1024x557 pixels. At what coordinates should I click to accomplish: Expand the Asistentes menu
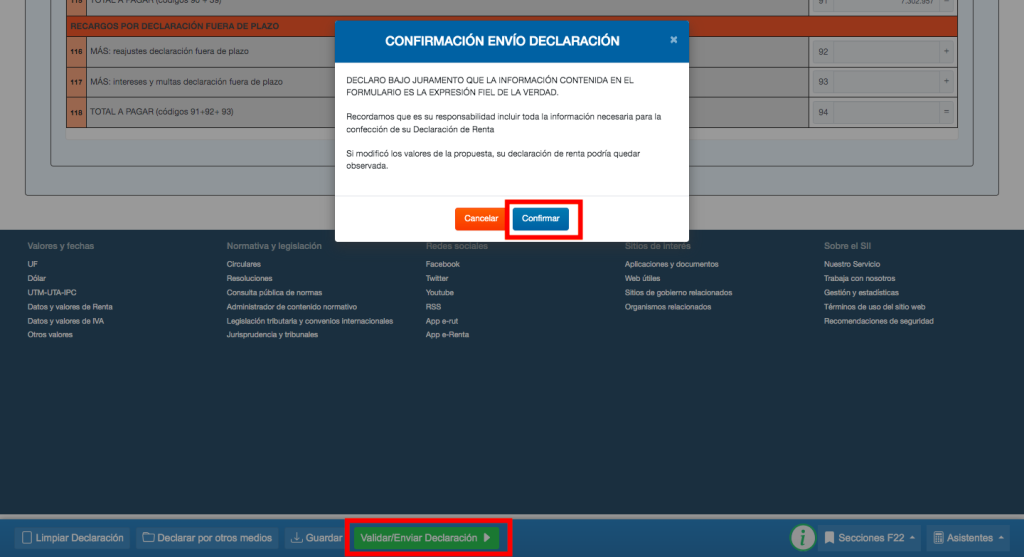click(x=968, y=538)
